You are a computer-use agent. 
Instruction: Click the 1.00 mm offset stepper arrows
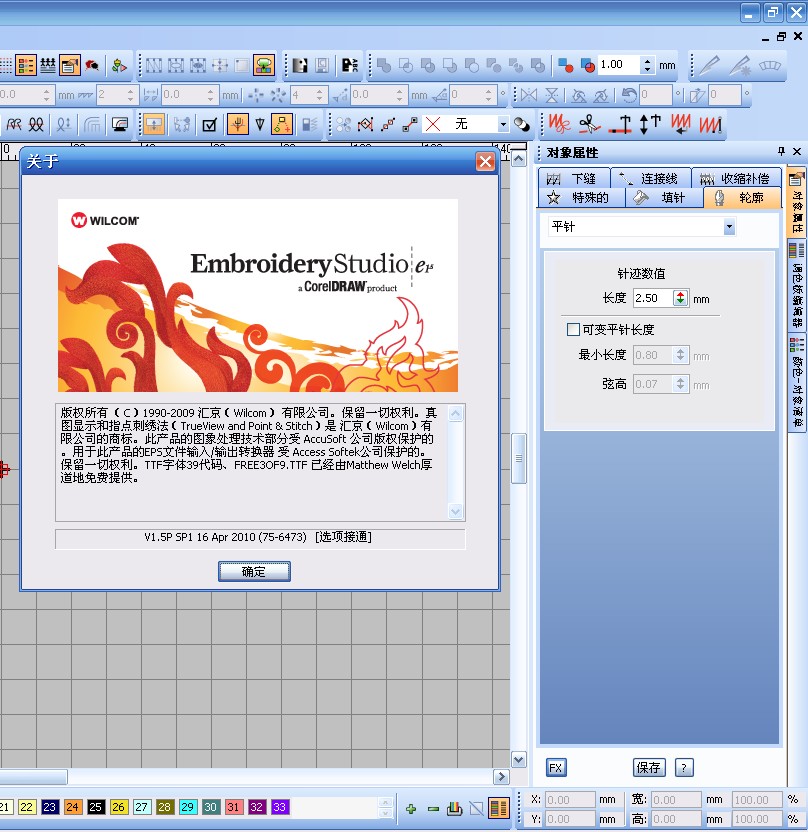pyautogui.click(x=647, y=65)
